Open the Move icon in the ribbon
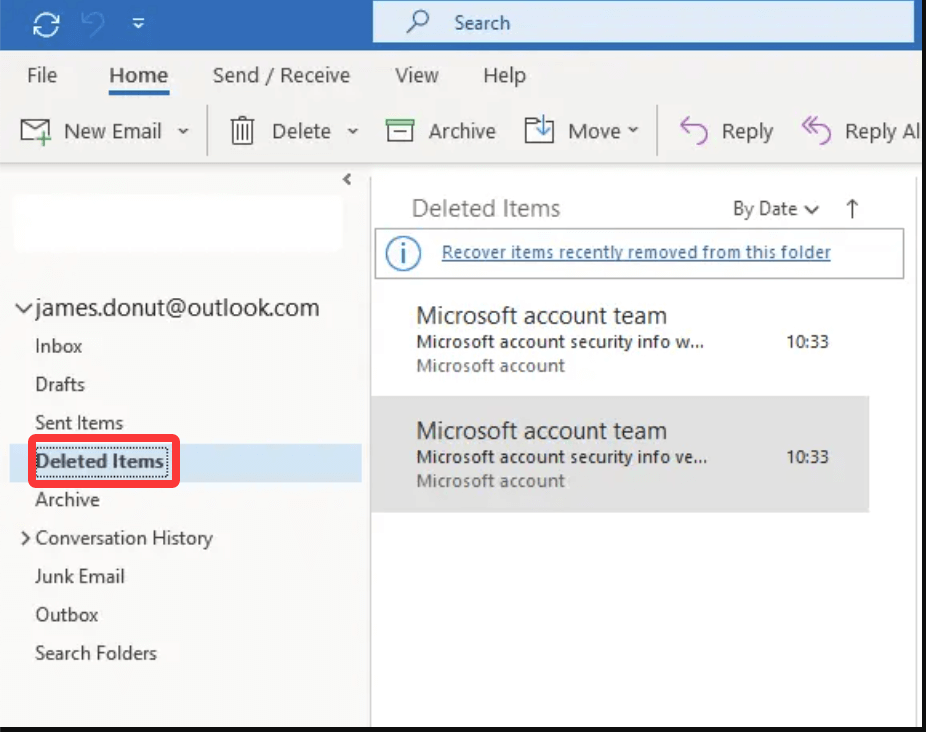926x732 pixels. pos(539,130)
